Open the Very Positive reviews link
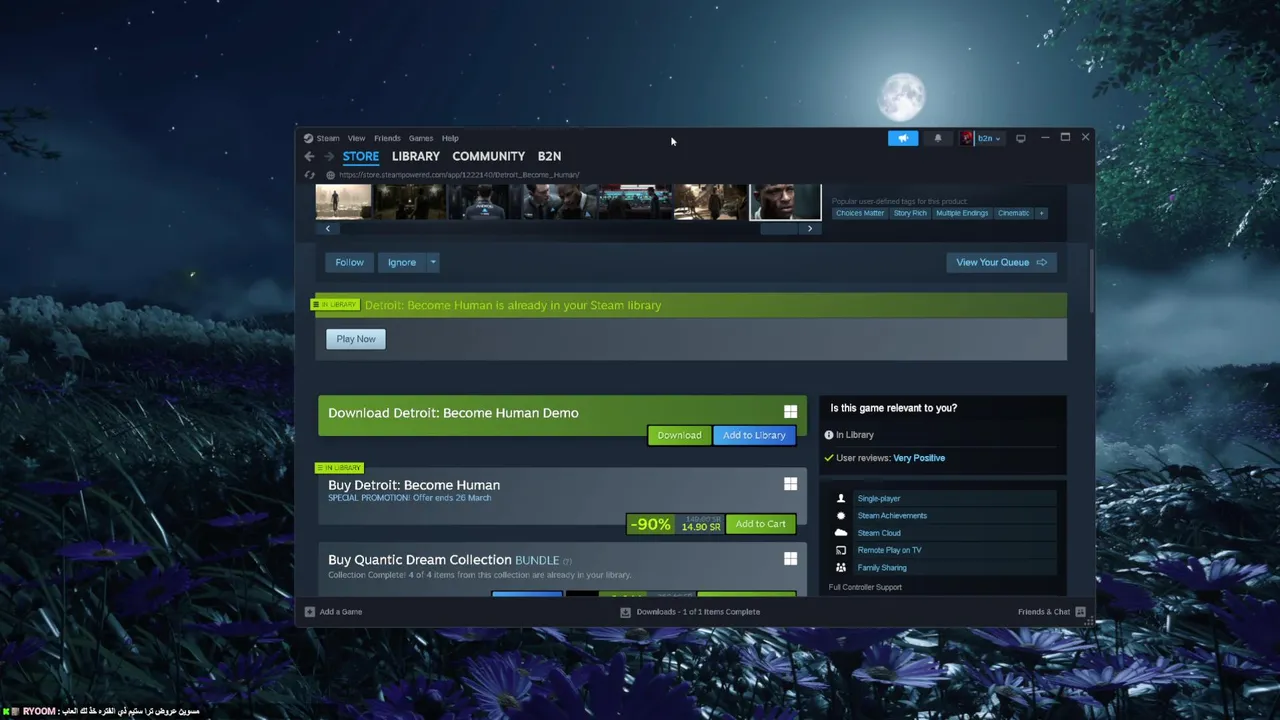 [919, 458]
